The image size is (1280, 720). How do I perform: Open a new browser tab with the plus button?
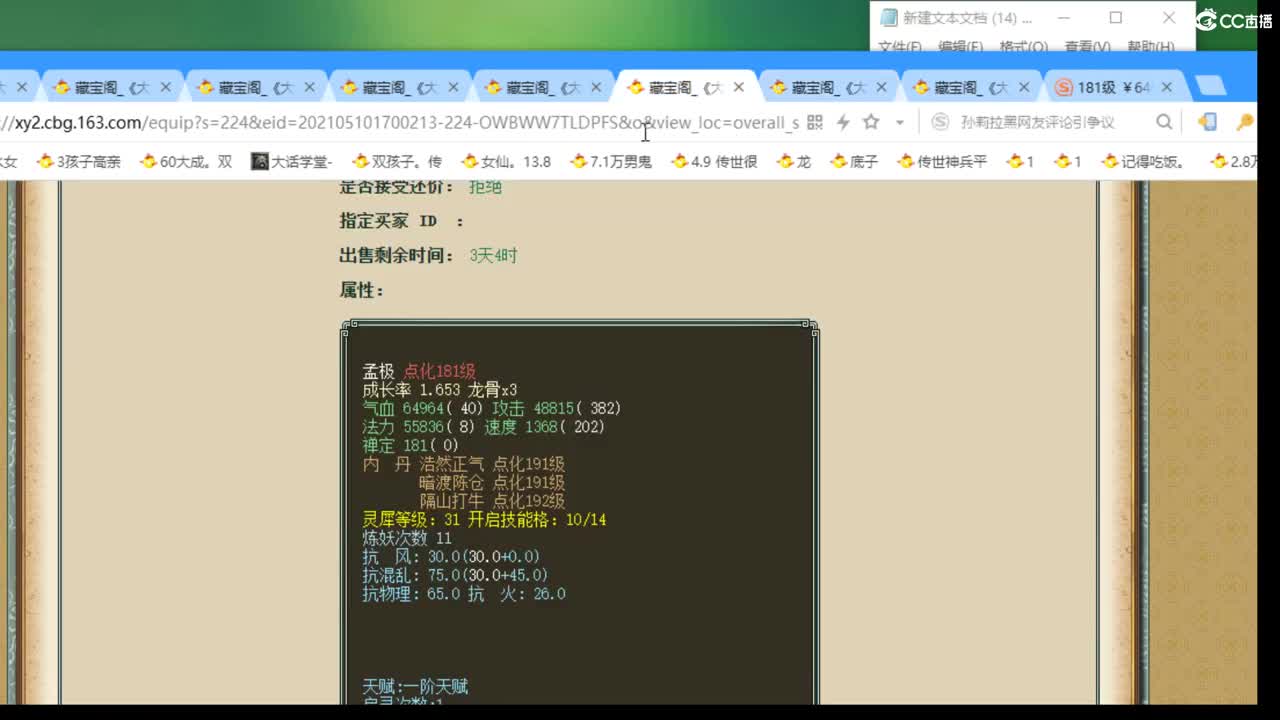pyautogui.click(x=1211, y=87)
